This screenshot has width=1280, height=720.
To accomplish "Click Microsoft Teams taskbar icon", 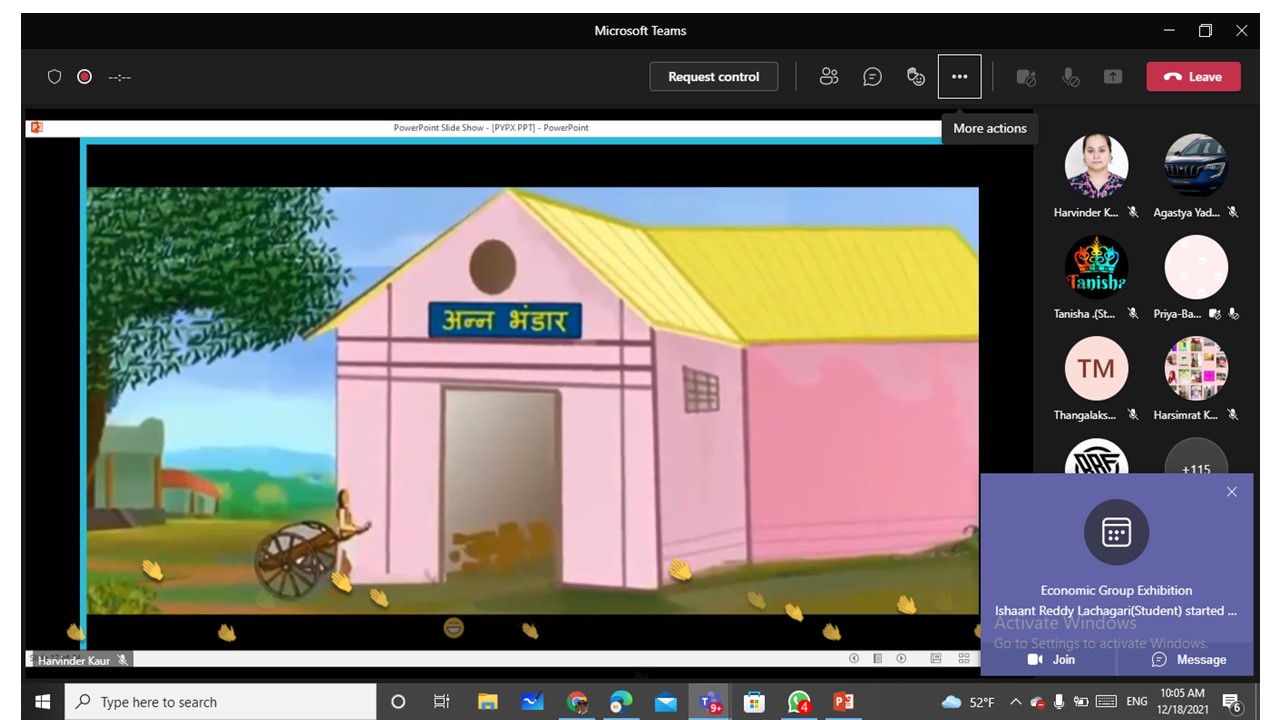I will 710,702.
